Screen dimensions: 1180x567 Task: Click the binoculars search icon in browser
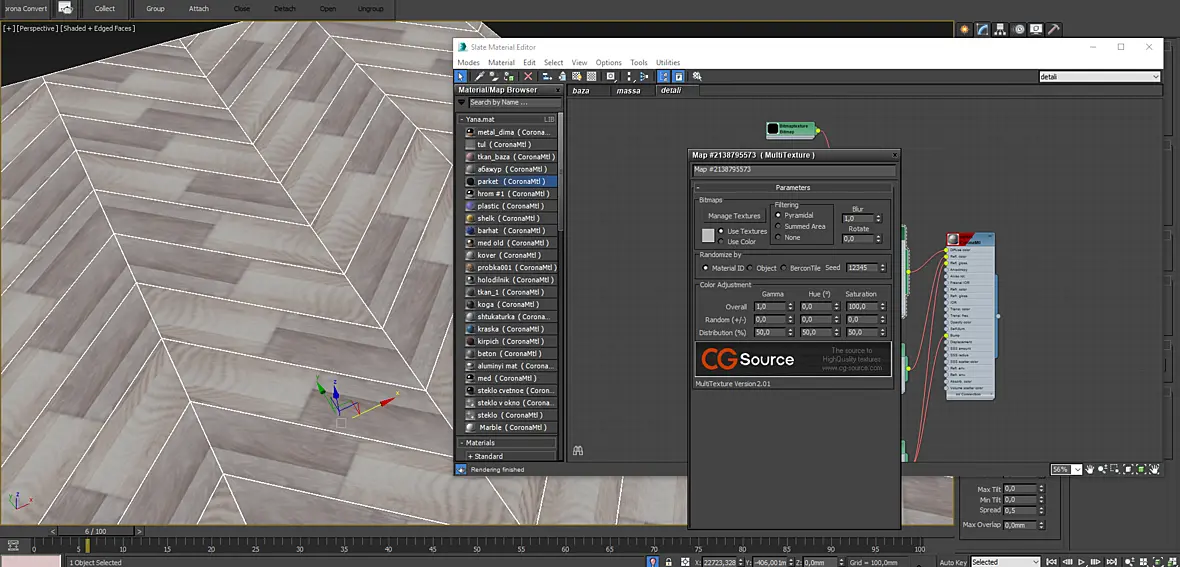(x=578, y=450)
